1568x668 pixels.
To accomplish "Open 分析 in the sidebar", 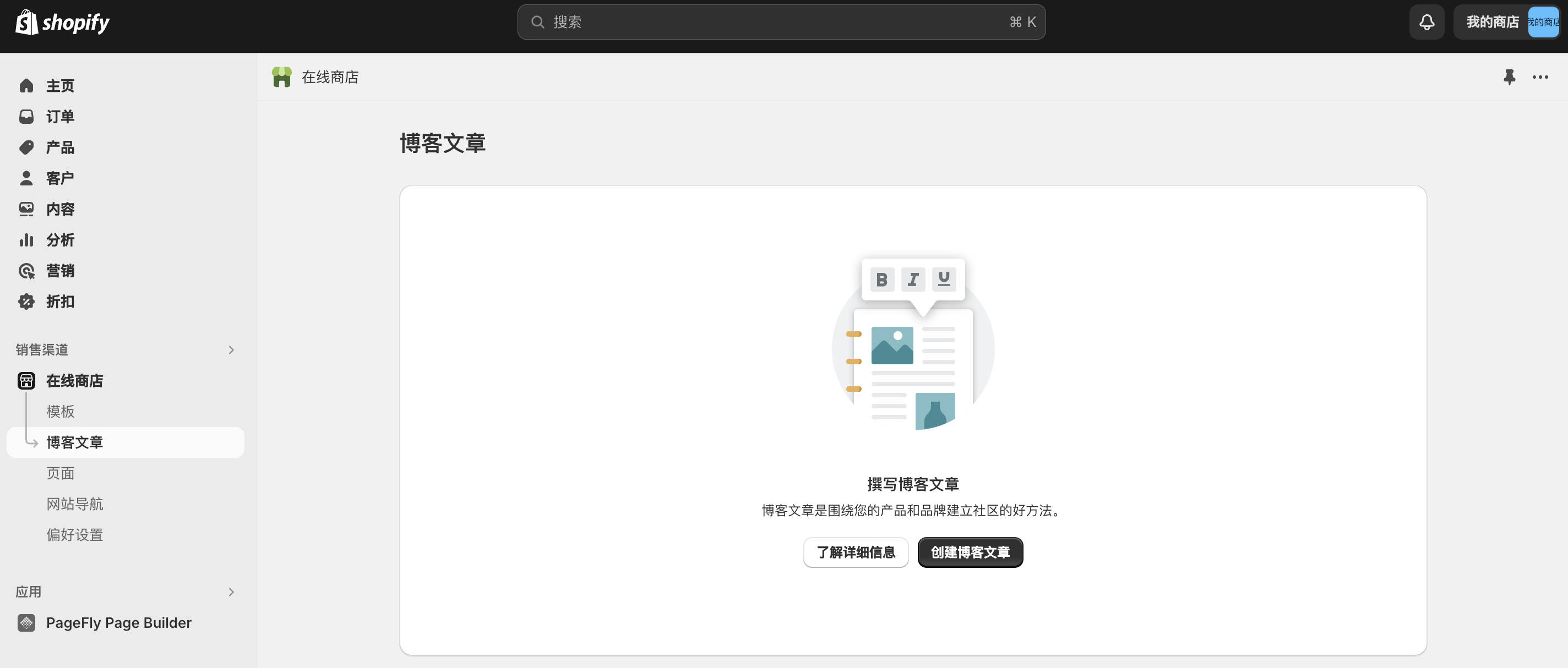I will tap(126, 240).
